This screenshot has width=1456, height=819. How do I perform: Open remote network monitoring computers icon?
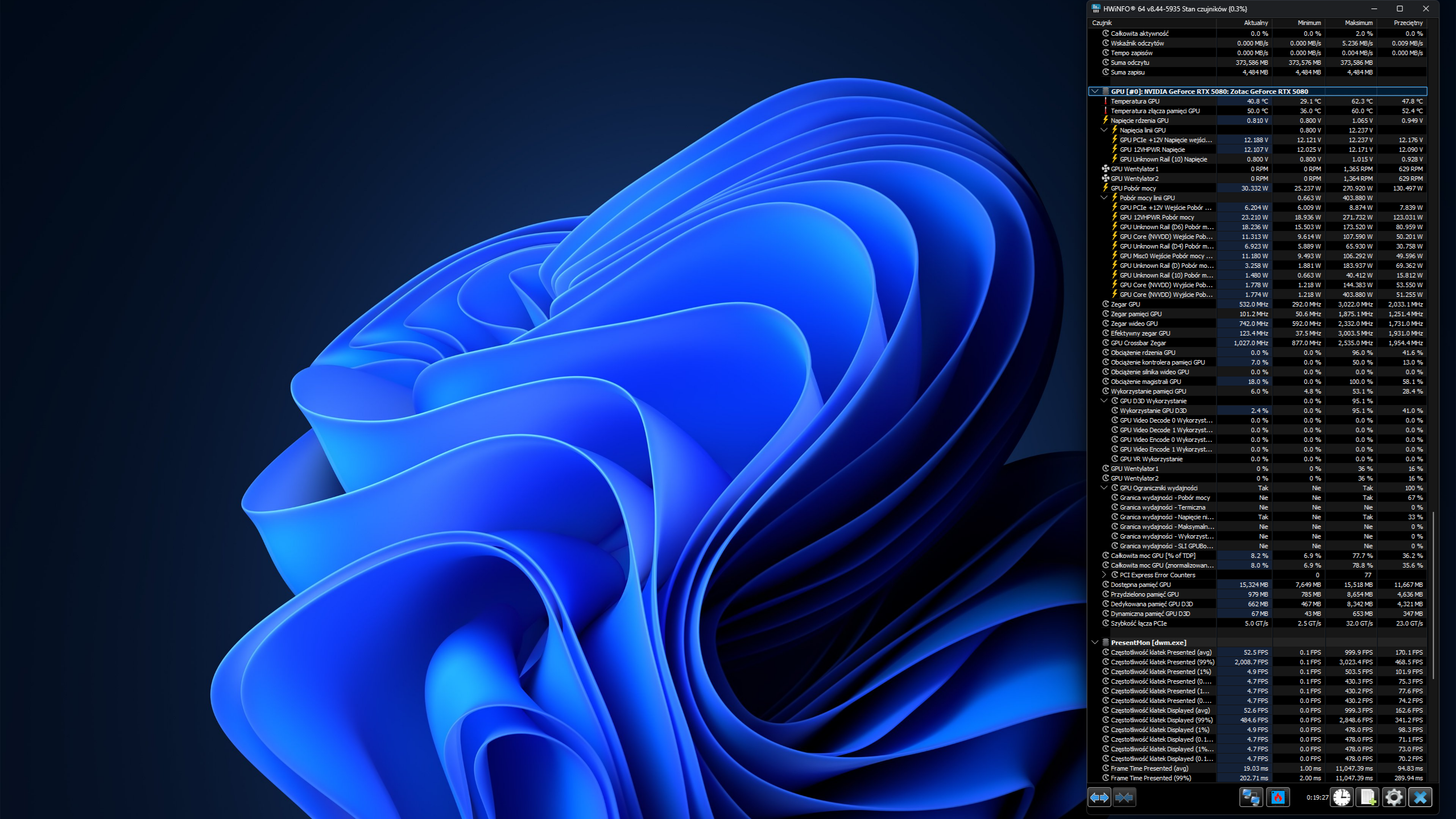click(x=1251, y=797)
